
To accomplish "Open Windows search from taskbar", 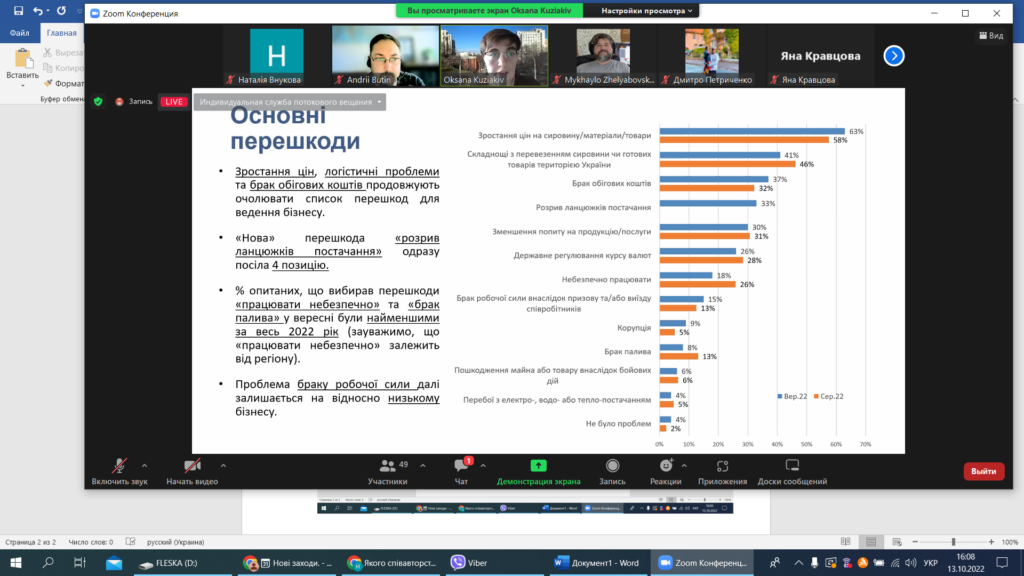I will point(48,562).
